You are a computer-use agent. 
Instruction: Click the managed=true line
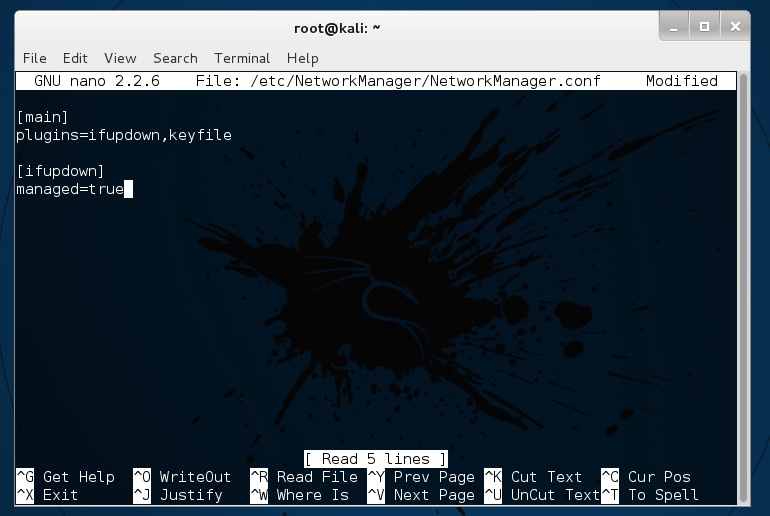pos(69,189)
